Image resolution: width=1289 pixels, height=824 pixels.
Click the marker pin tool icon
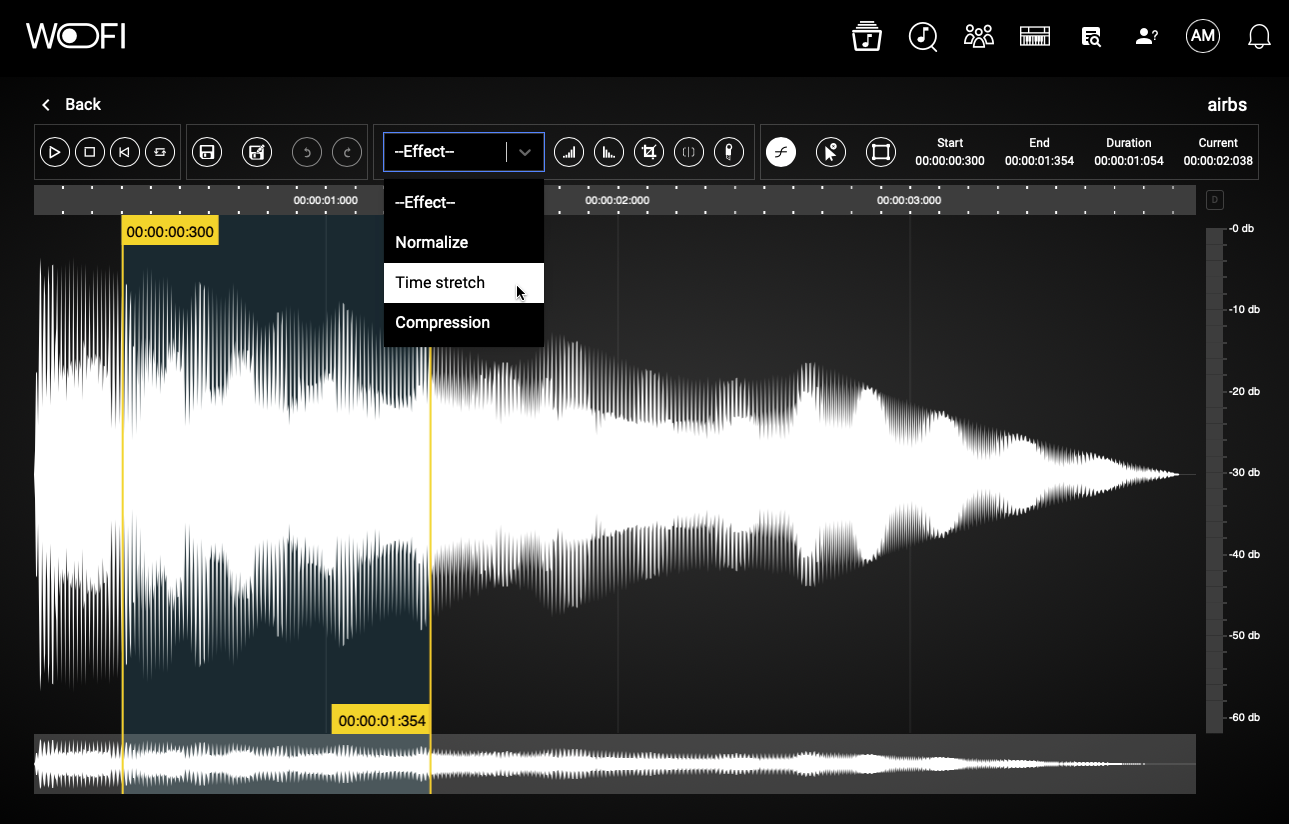tap(729, 152)
